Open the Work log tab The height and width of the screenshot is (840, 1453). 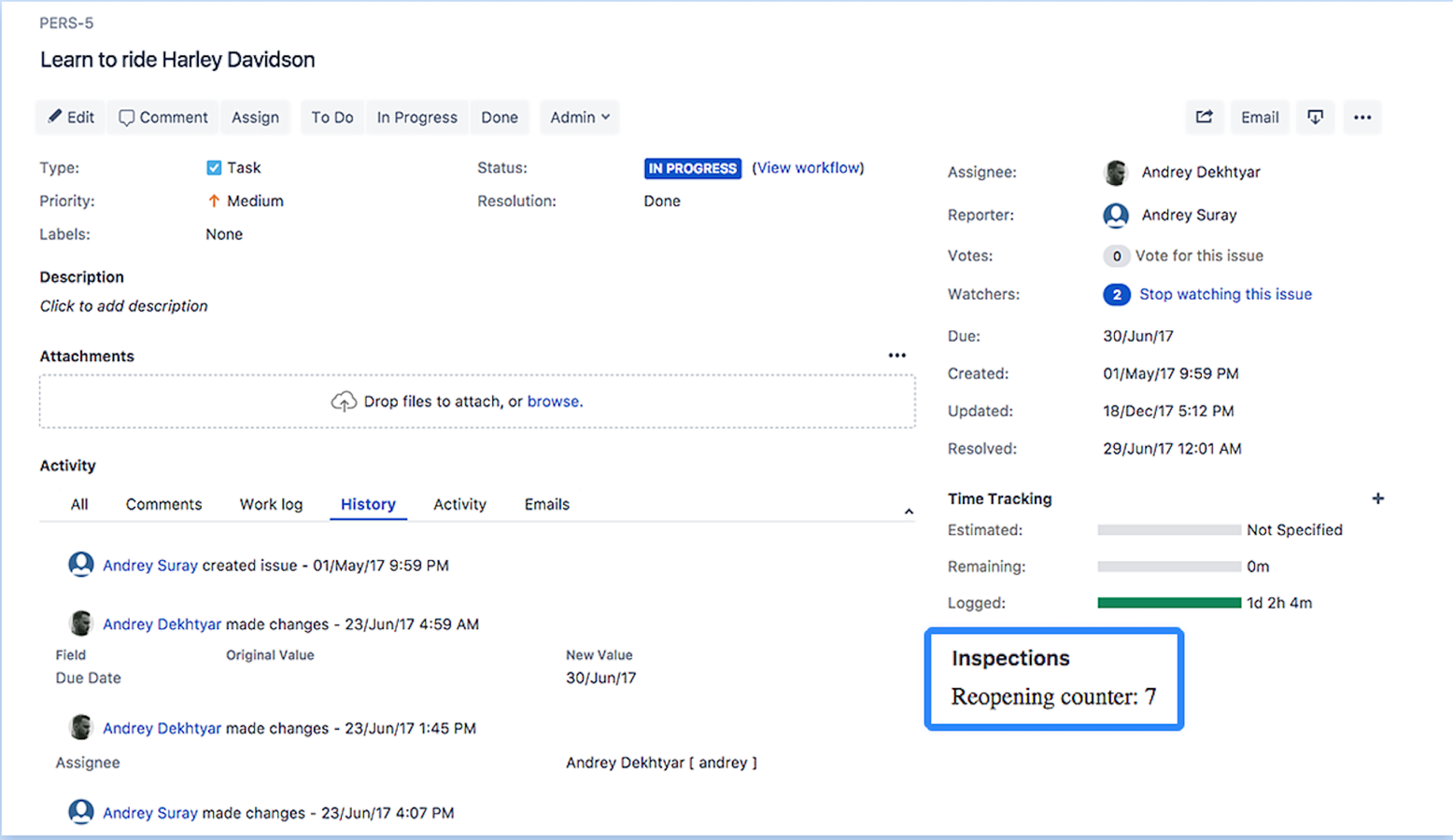[x=271, y=504]
